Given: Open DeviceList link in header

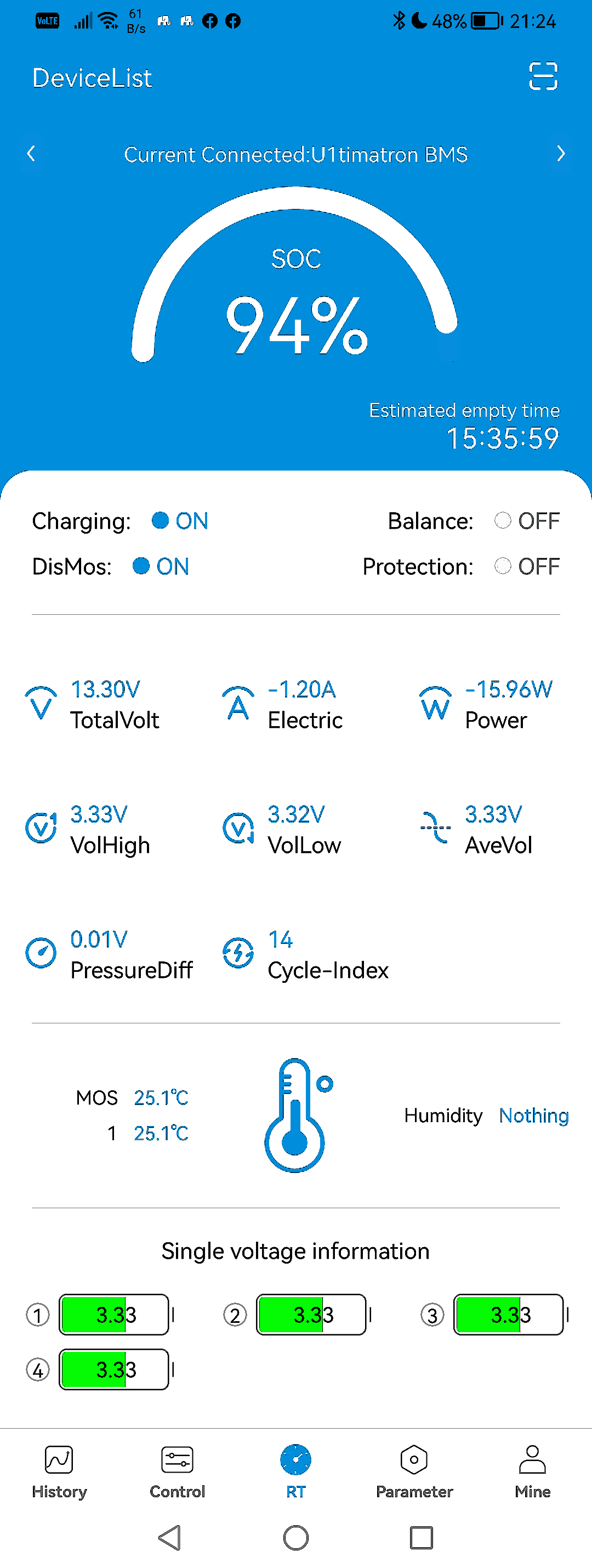Looking at the screenshot, I should point(92,78).
